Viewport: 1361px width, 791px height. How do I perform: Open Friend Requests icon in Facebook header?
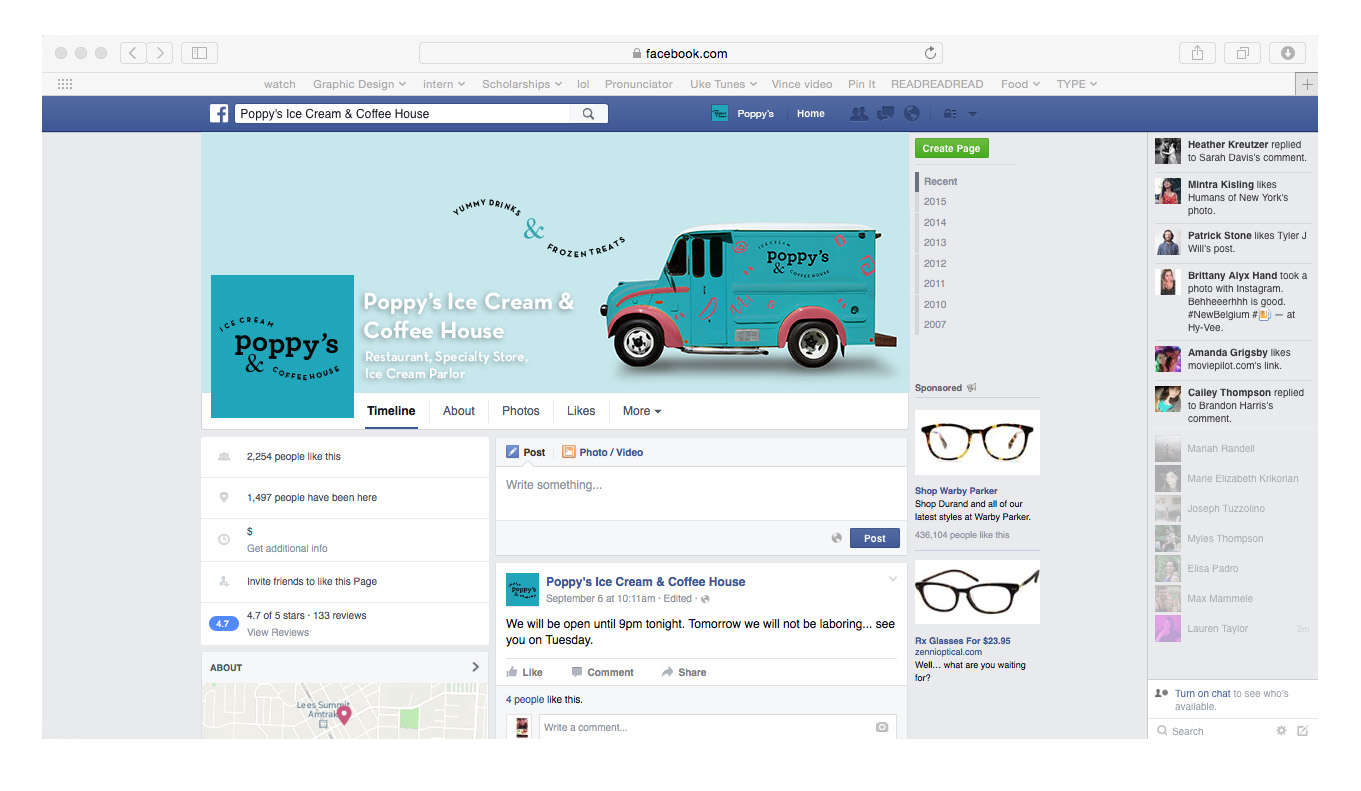point(858,114)
